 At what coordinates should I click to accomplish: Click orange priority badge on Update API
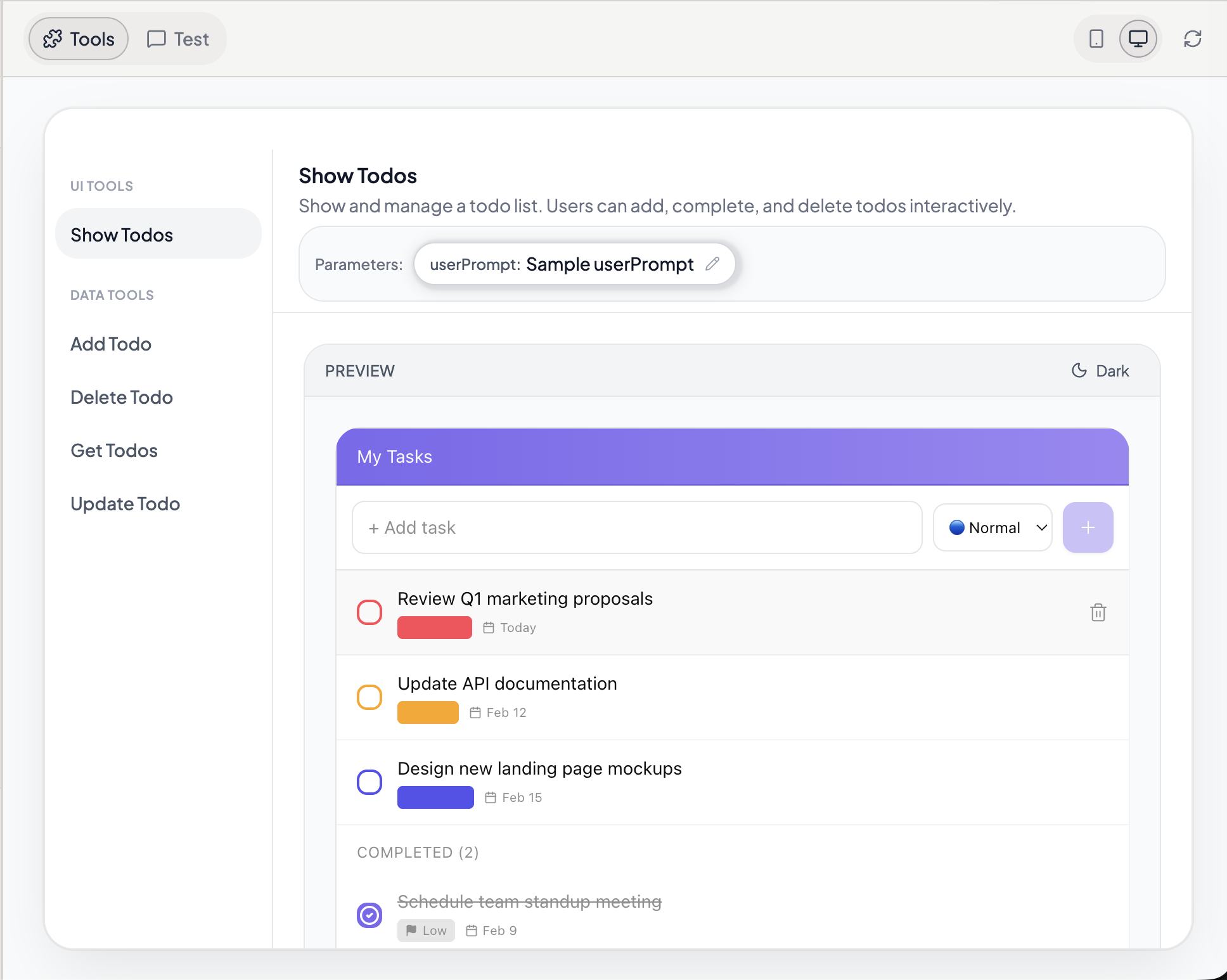(x=428, y=712)
